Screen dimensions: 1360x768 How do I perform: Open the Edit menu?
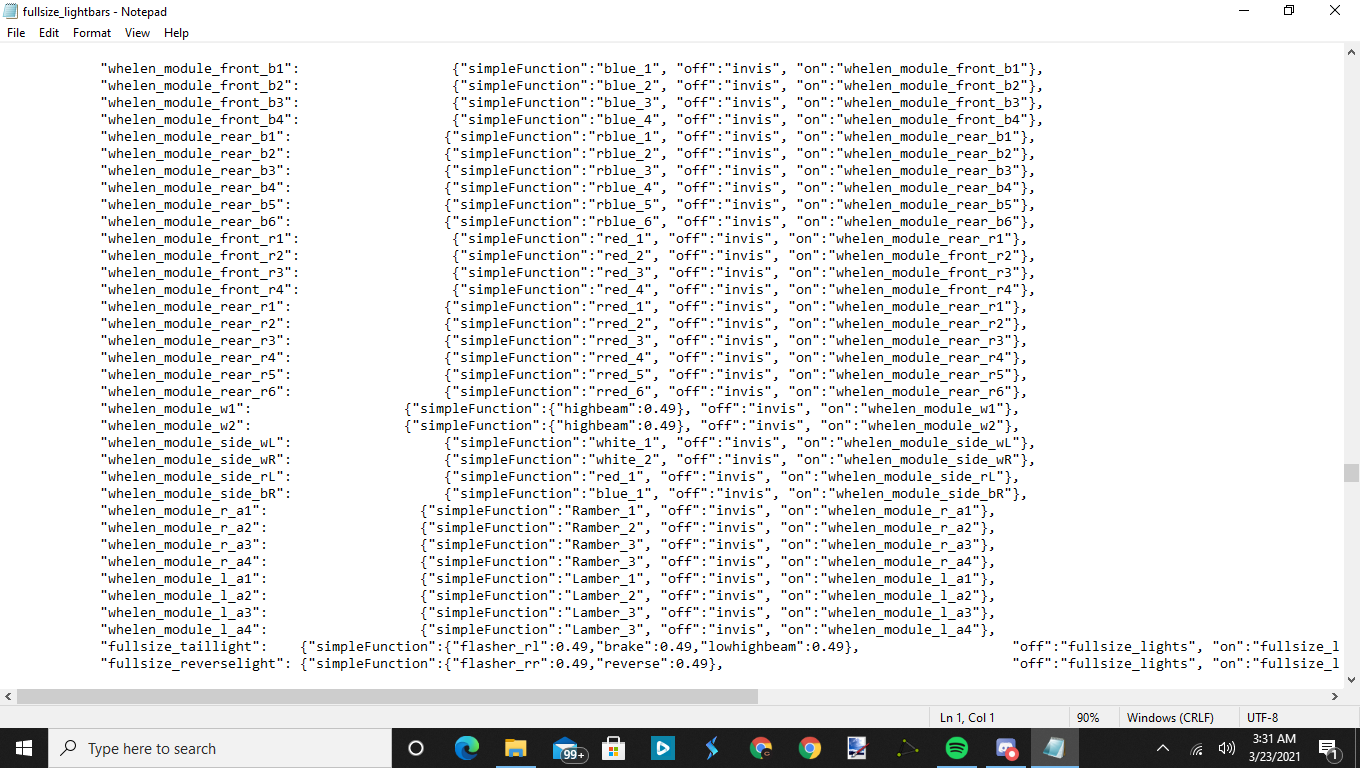[x=49, y=33]
